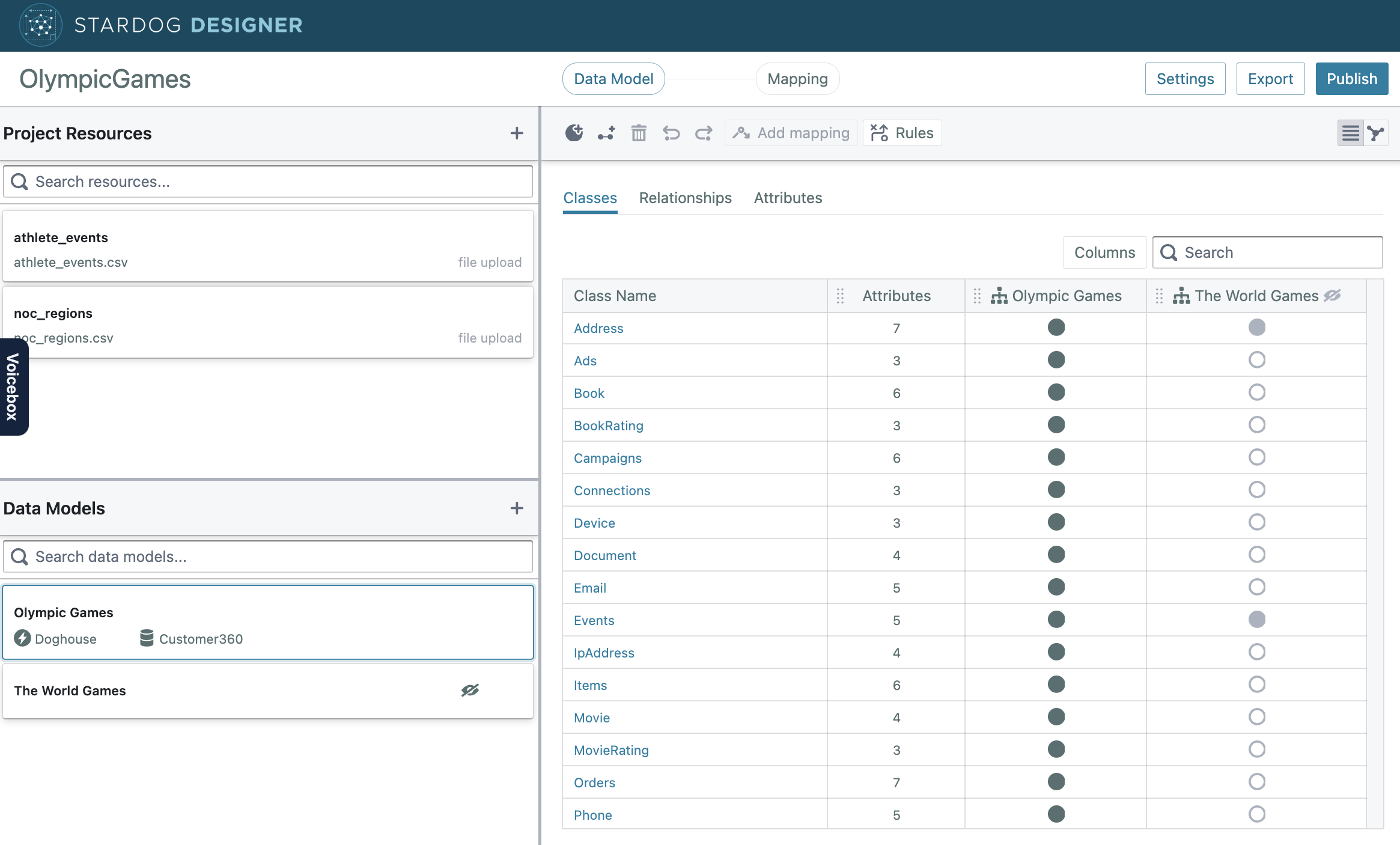Screen dimensions: 1400x845
Task: Select the noc_regions resource card
Action: tap(268, 322)
